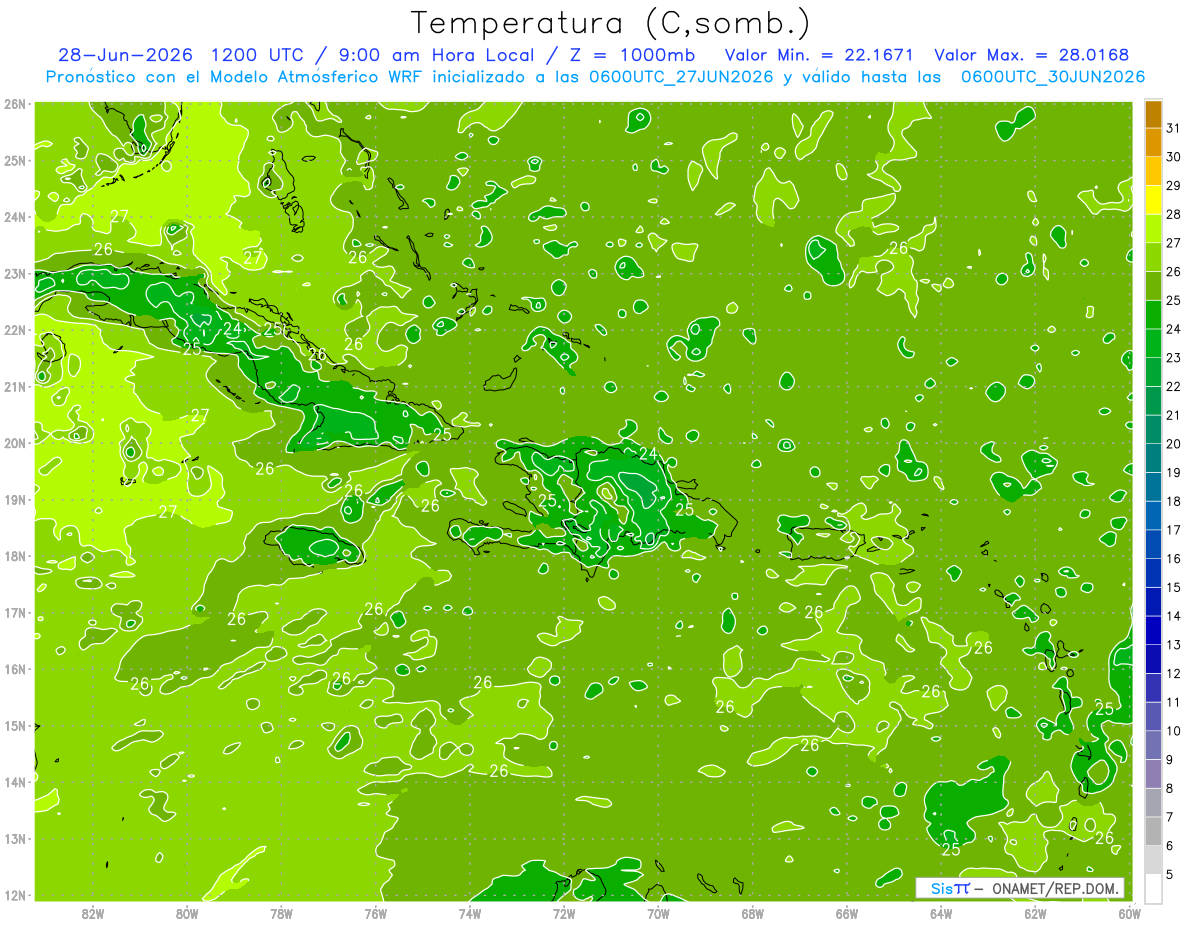Click the colorbar label '21'
The image size is (1200, 927).
click(x=1174, y=415)
